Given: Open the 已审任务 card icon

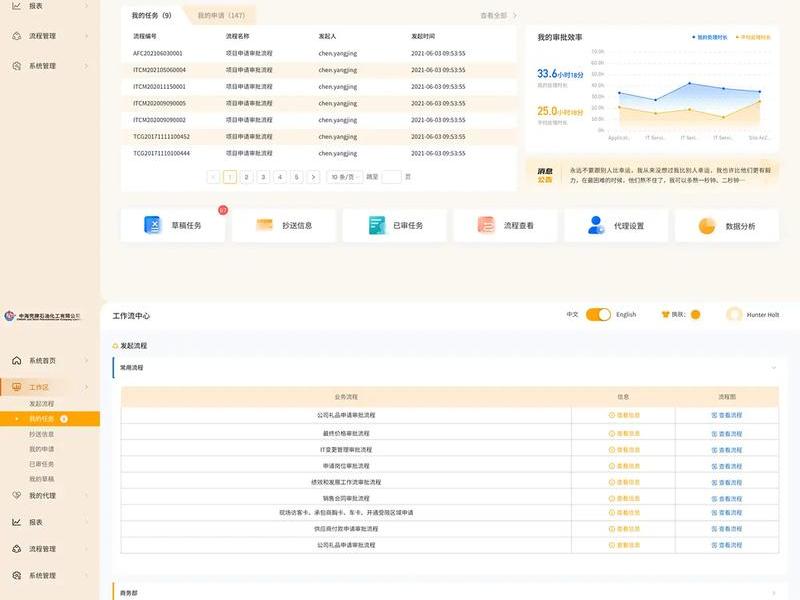Looking at the screenshot, I should click(377, 225).
